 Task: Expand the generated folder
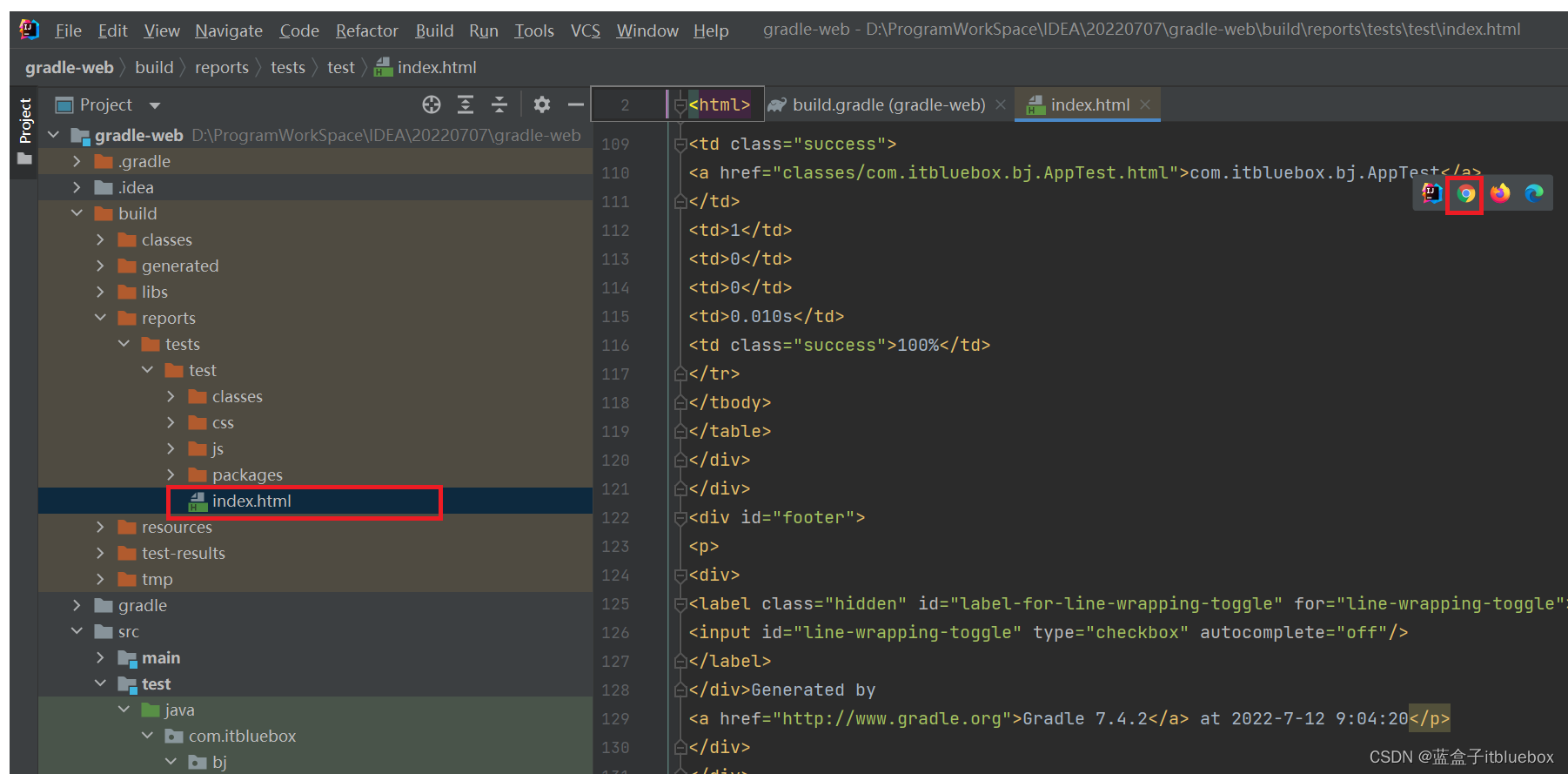(100, 266)
